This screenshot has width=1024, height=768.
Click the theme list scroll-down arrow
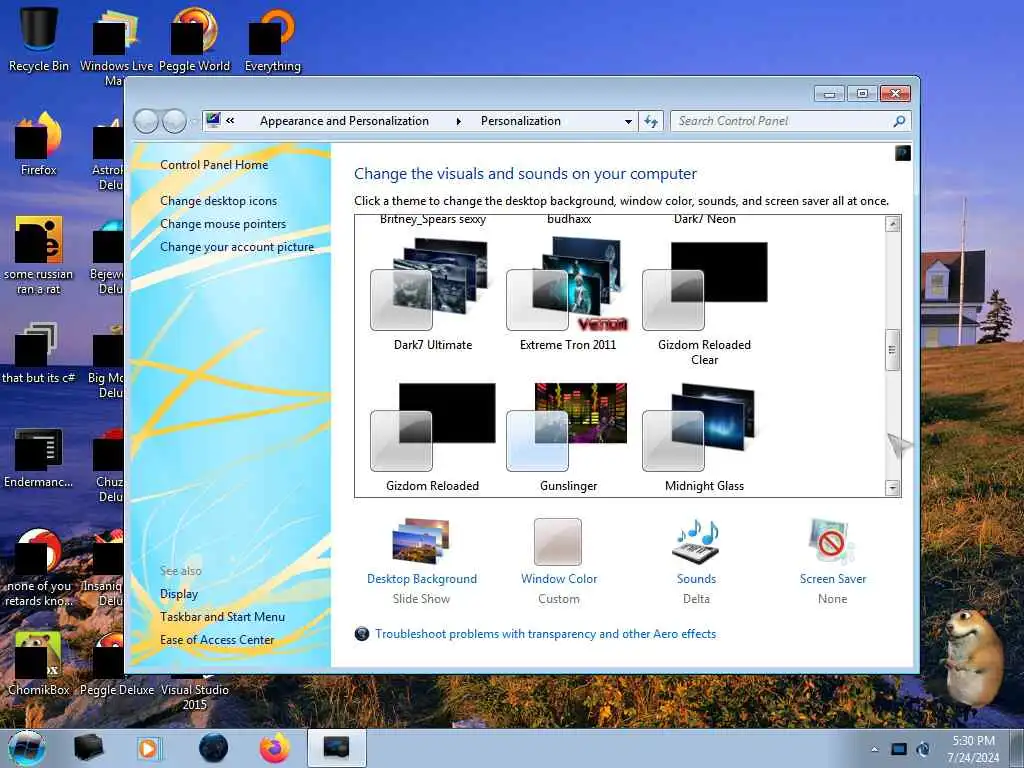893,488
